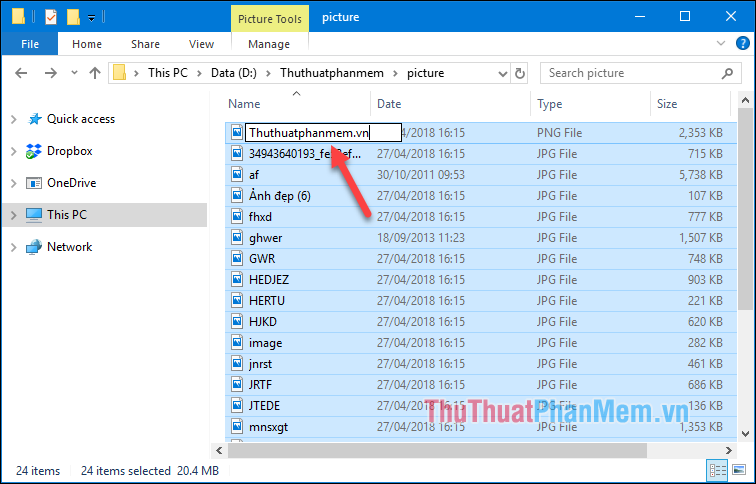
Task: Click the search magnifier icon
Action: (727, 73)
